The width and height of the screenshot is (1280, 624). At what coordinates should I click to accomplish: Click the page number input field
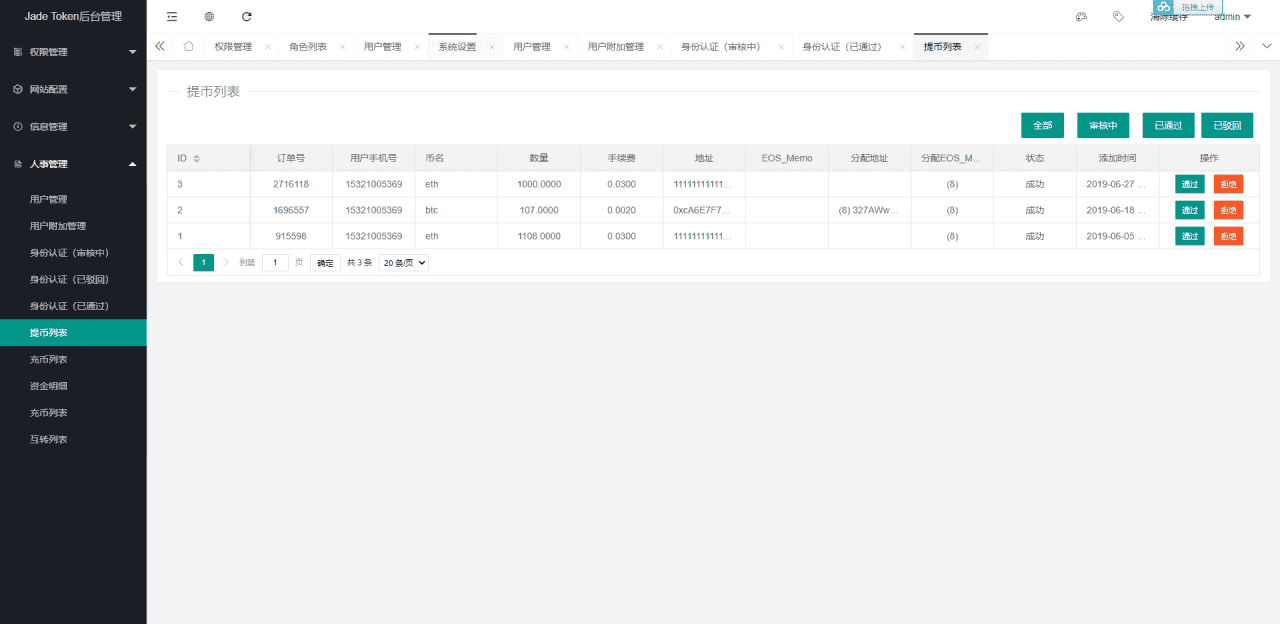(x=275, y=262)
